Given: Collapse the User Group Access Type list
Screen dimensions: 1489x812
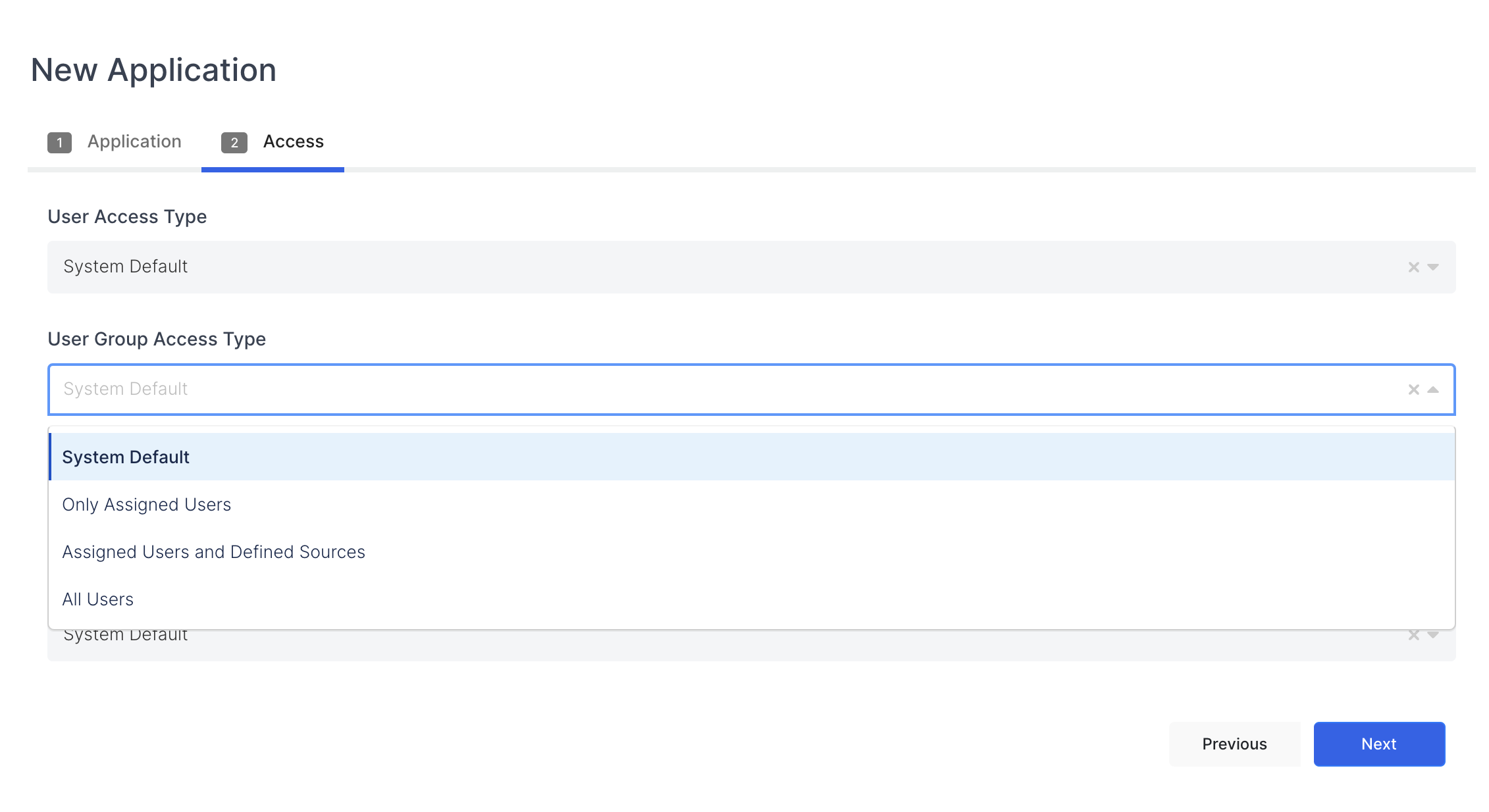Looking at the screenshot, I should (1433, 390).
